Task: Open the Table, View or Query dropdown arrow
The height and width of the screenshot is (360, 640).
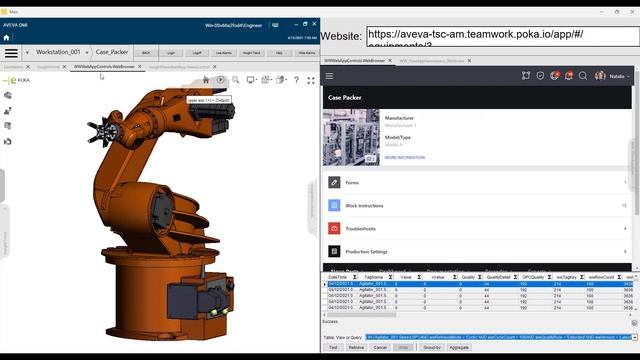Action: point(635,338)
